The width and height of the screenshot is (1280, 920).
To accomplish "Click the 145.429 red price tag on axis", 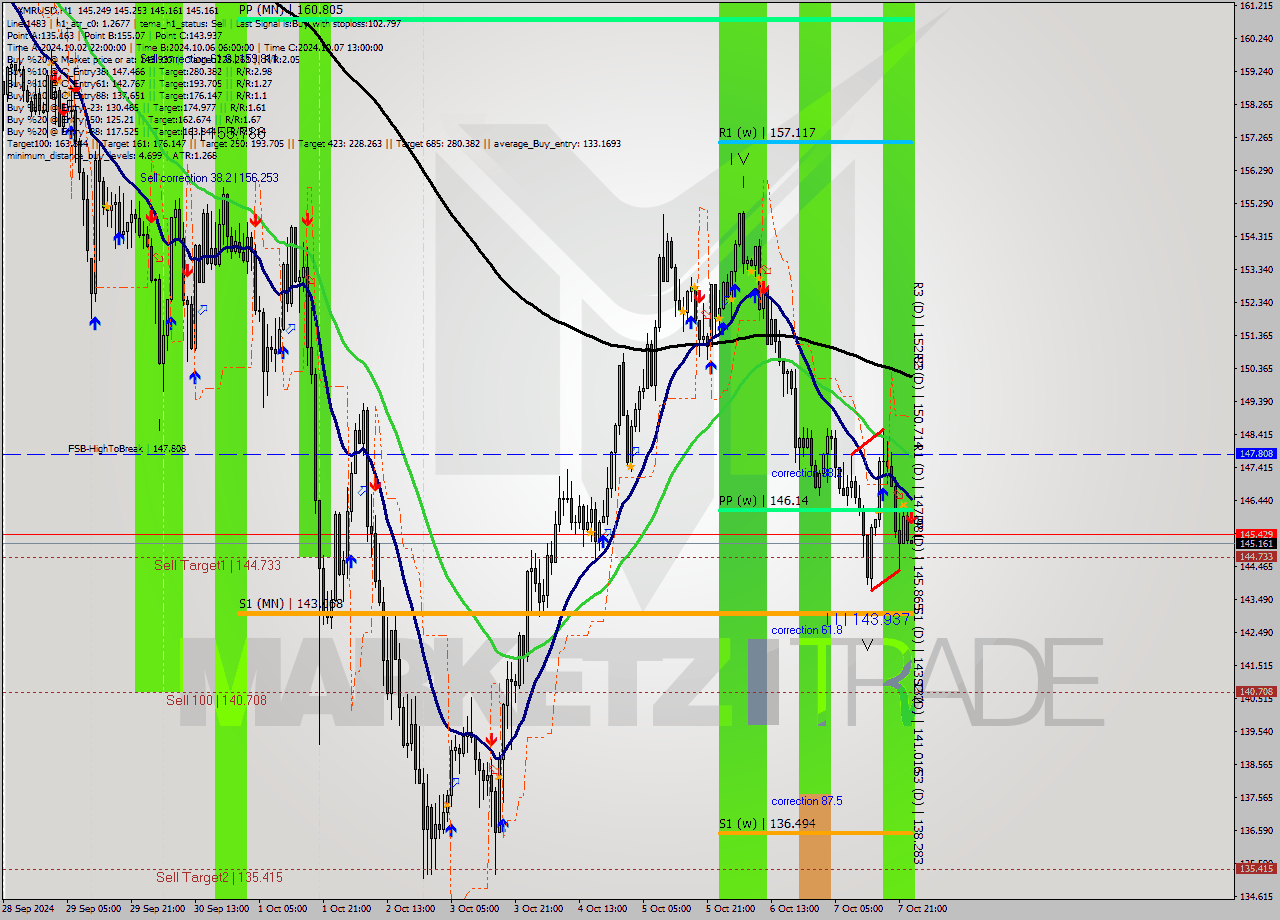I will (x=1256, y=534).
